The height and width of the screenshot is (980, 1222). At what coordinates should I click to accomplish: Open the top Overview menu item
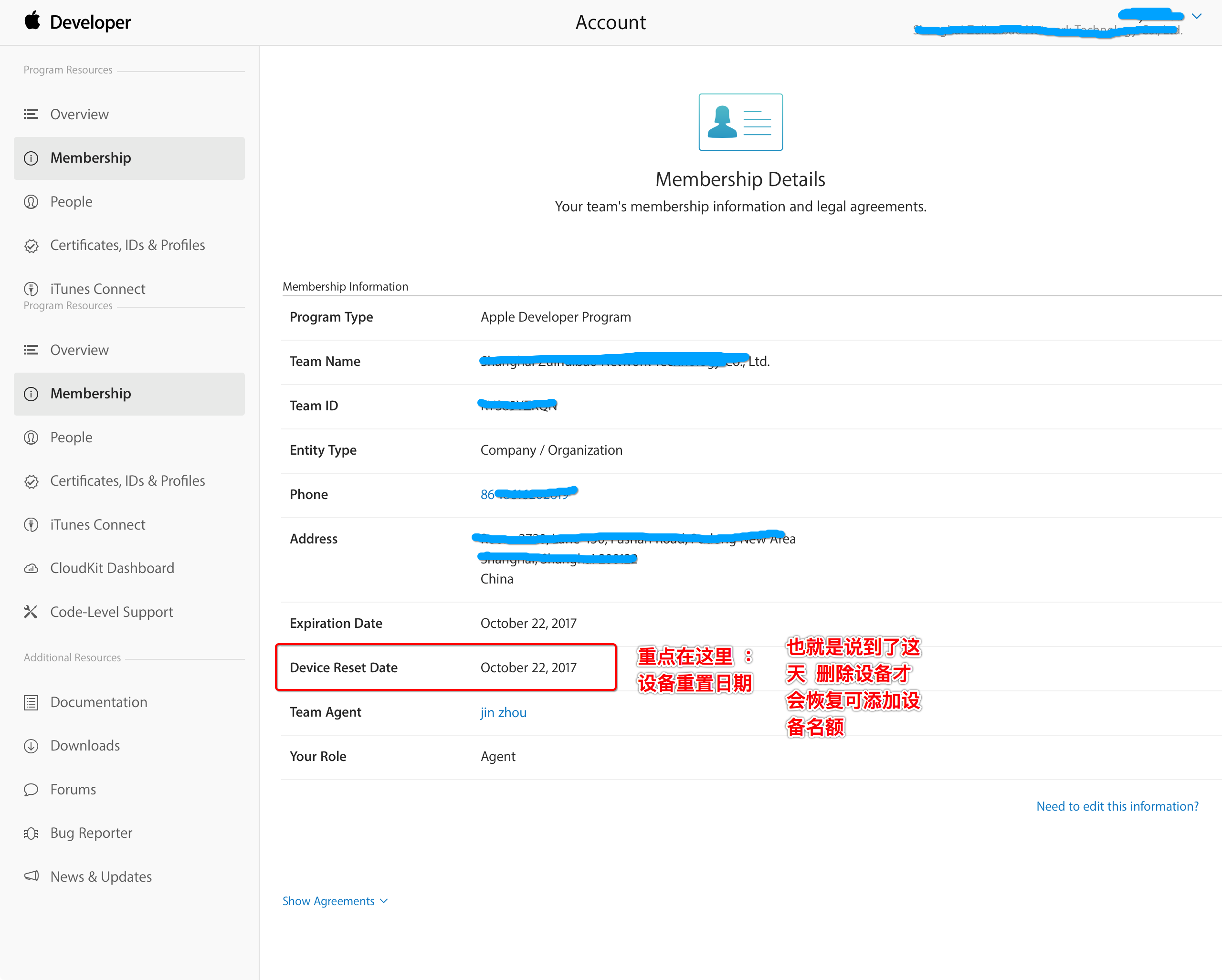[x=79, y=115]
